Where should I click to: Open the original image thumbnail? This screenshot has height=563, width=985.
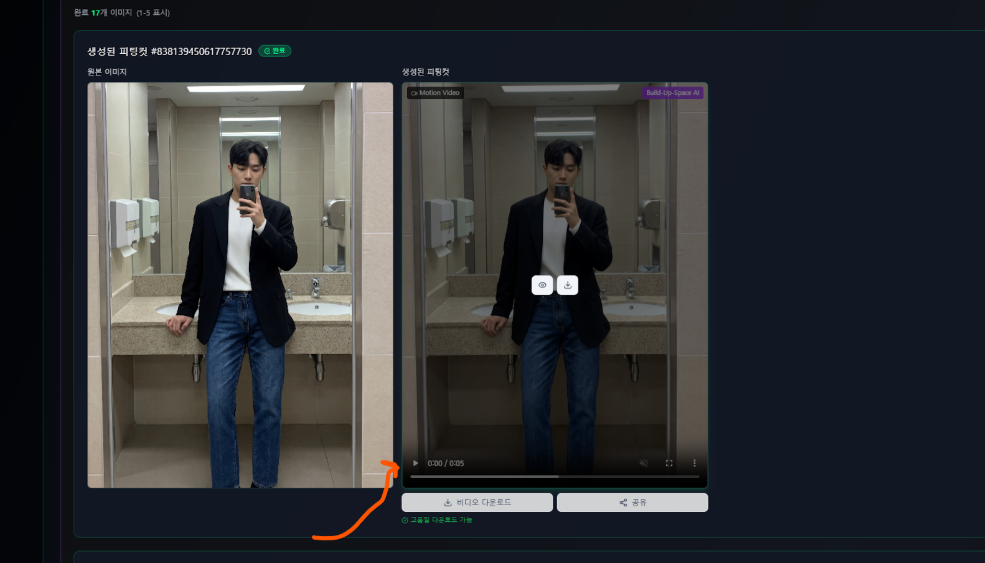[x=240, y=285]
